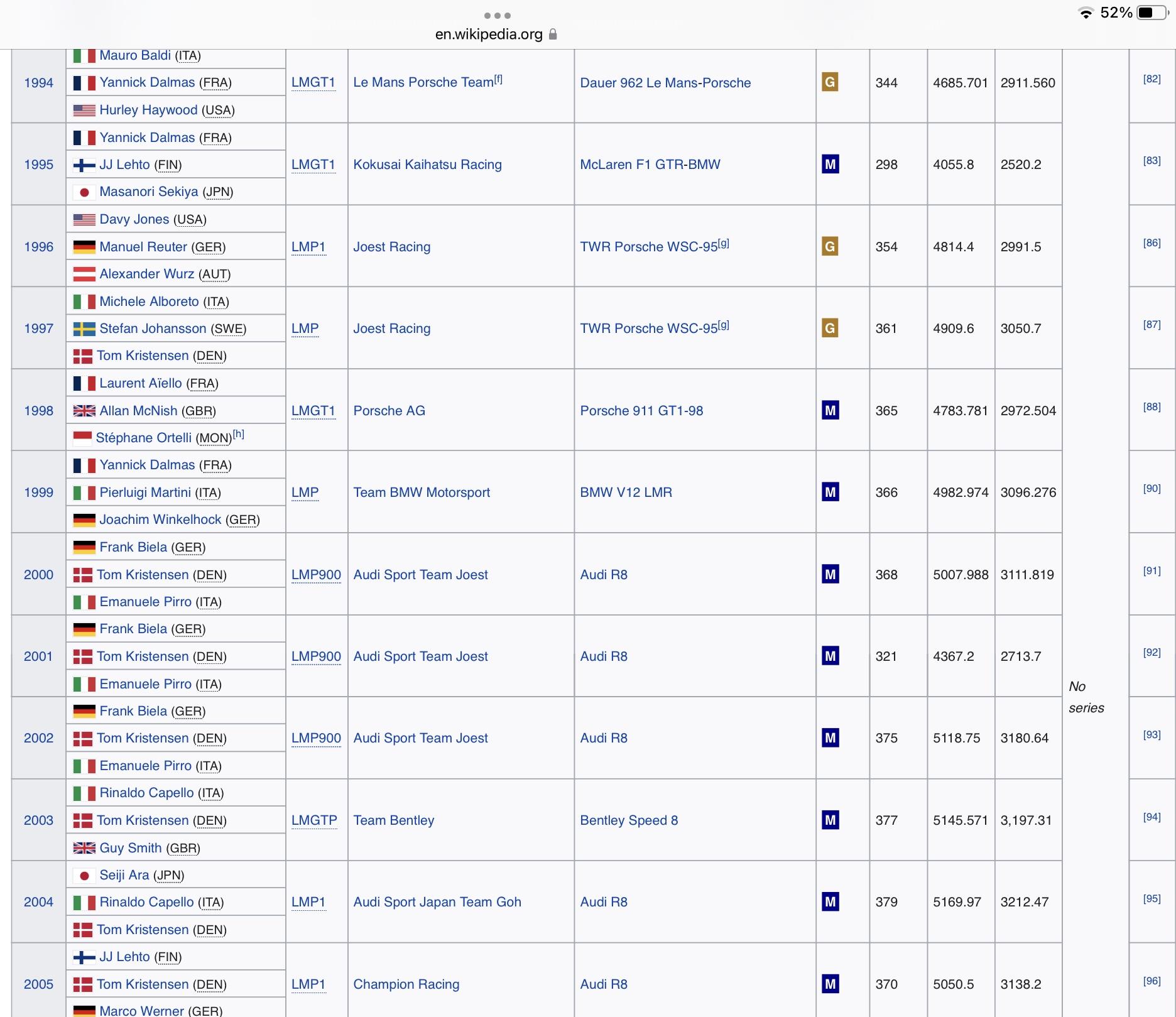Screen dimensions: 1176x1017
Task: Open the BMW V12 LMR link
Action: click(626, 492)
